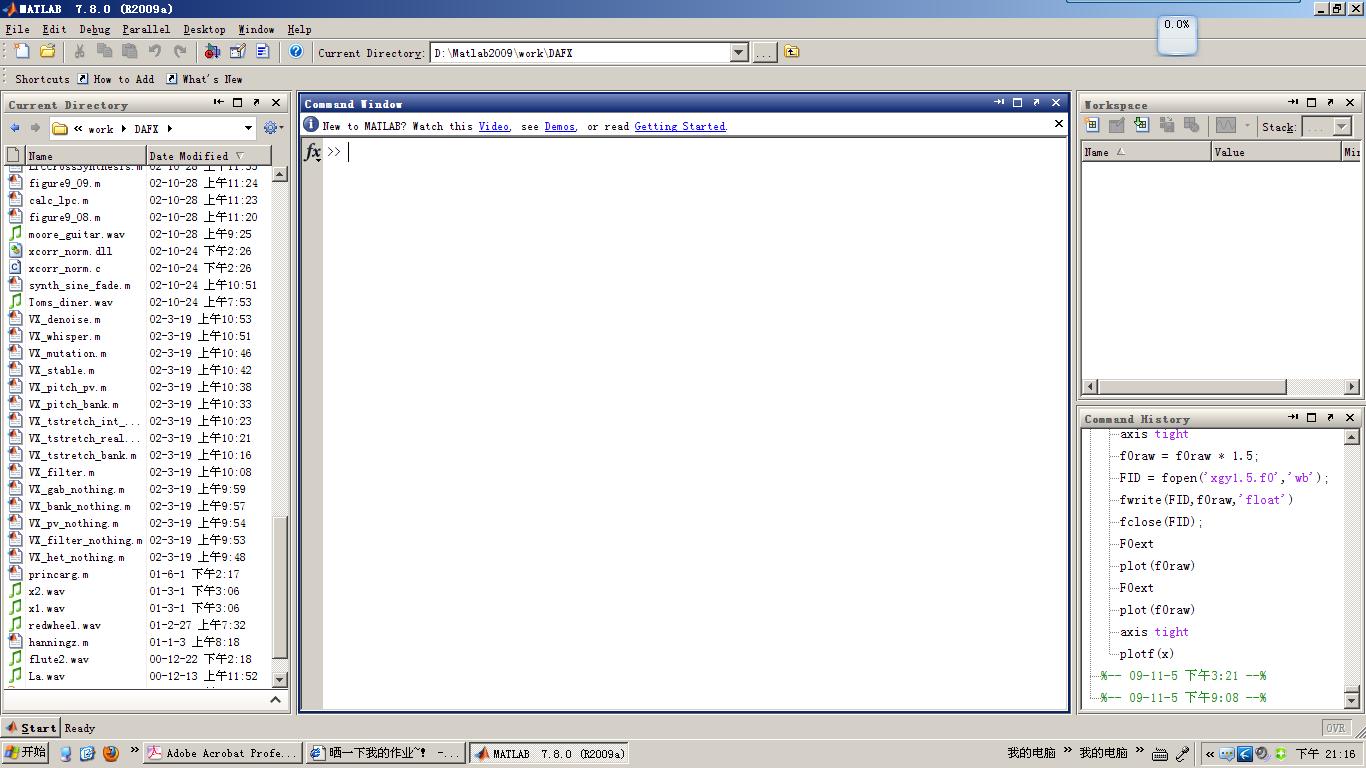The image size is (1366, 768).
Task: Select file hanningz.m
Action: tap(58, 642)
